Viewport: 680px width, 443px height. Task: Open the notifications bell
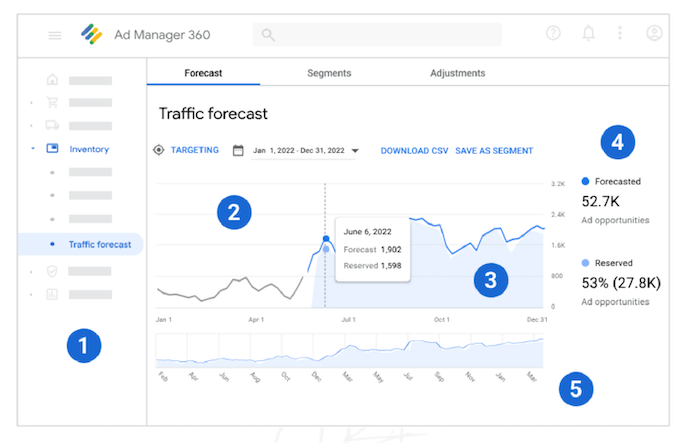click(x=588, y=34)
